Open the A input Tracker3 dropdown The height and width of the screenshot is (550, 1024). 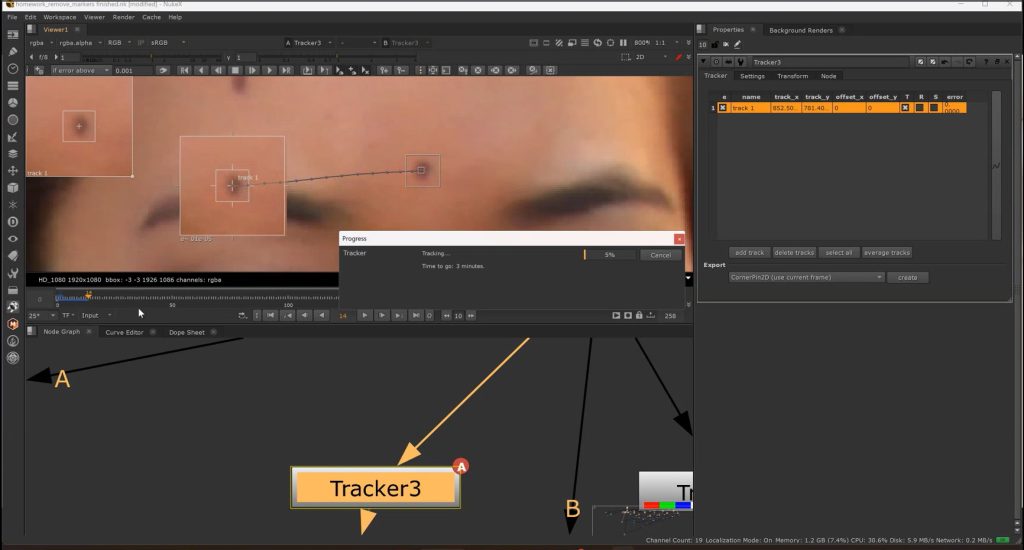[x=308, y=43]
